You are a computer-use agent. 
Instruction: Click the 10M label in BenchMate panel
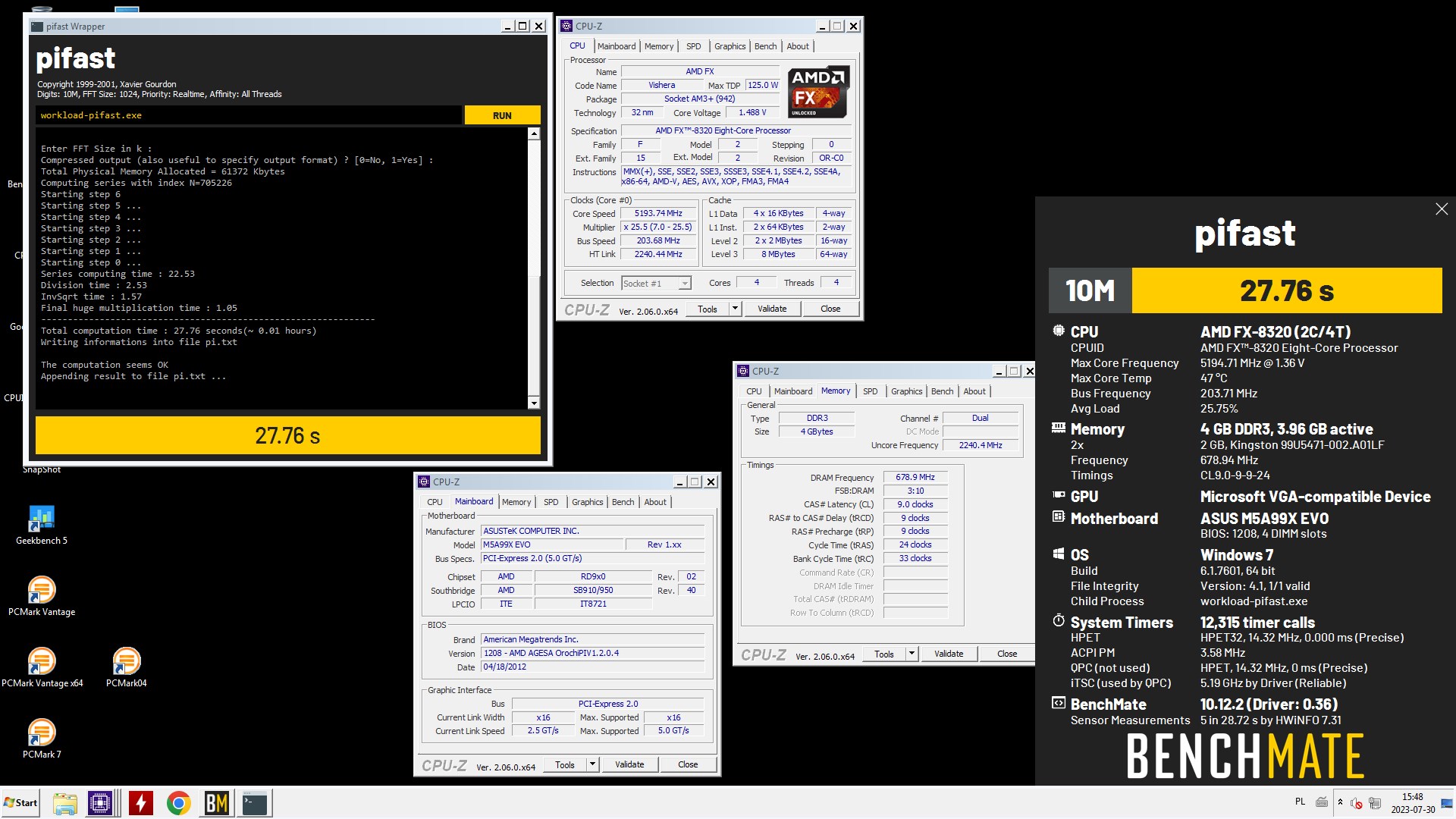click(x=1090, y=290)
